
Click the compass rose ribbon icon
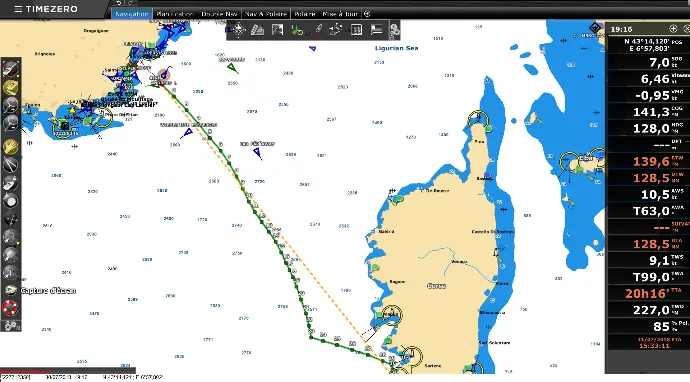pos(239,30)
